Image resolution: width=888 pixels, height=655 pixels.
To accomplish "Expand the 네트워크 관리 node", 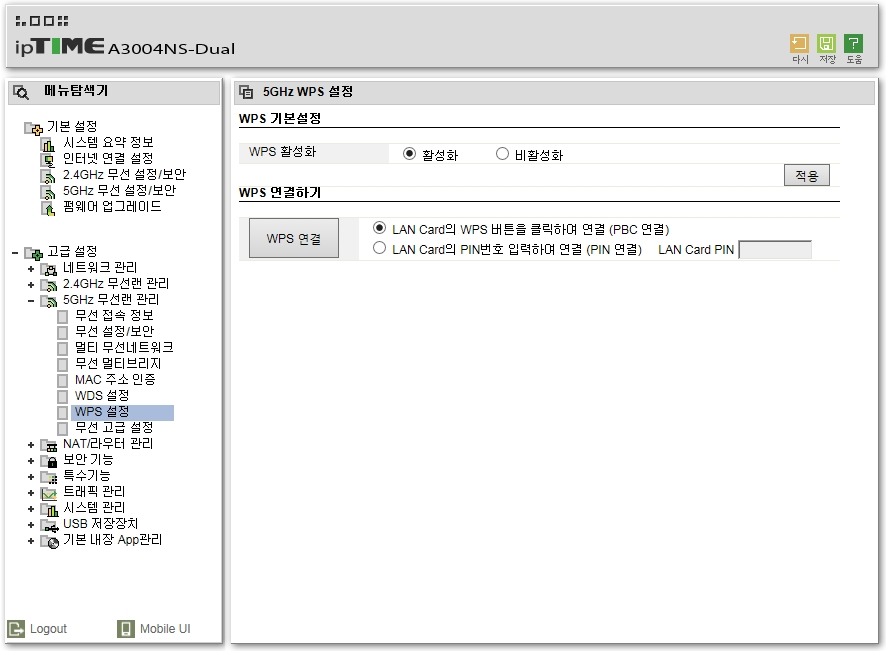I will click(x=31, y=269).
